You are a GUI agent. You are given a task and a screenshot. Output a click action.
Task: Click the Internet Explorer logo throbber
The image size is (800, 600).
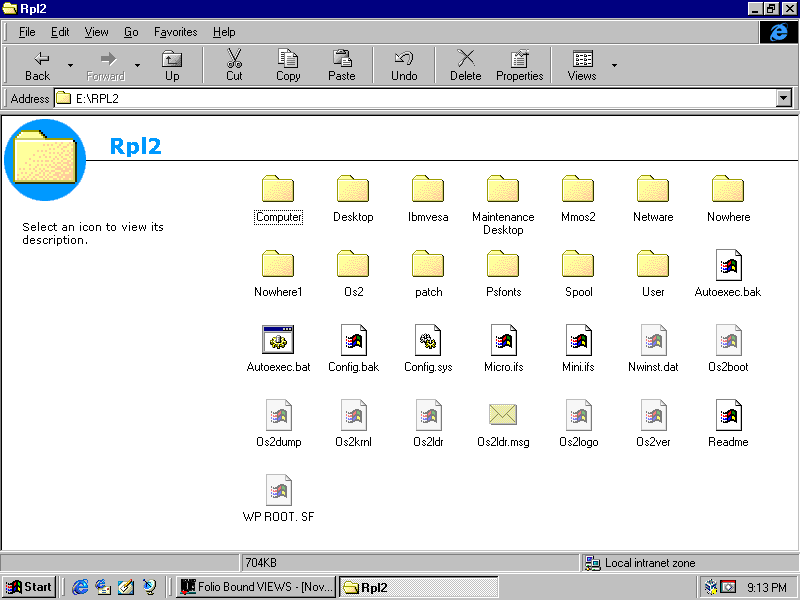coord(779,32)
